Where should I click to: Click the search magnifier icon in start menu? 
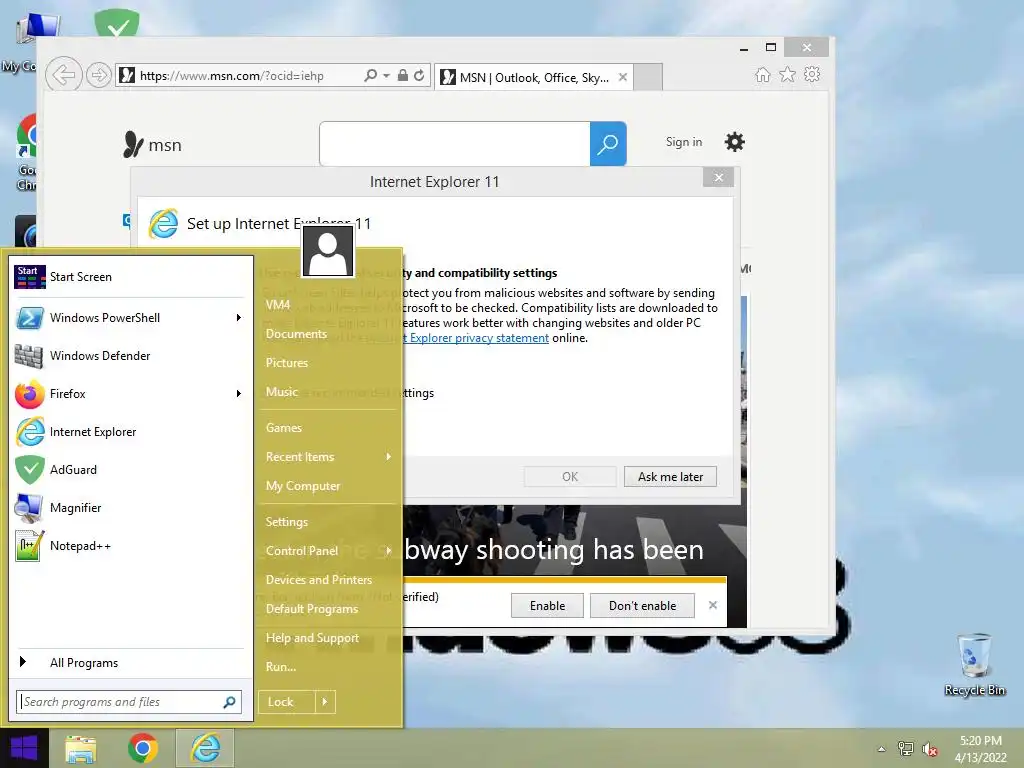pos(229,702)
